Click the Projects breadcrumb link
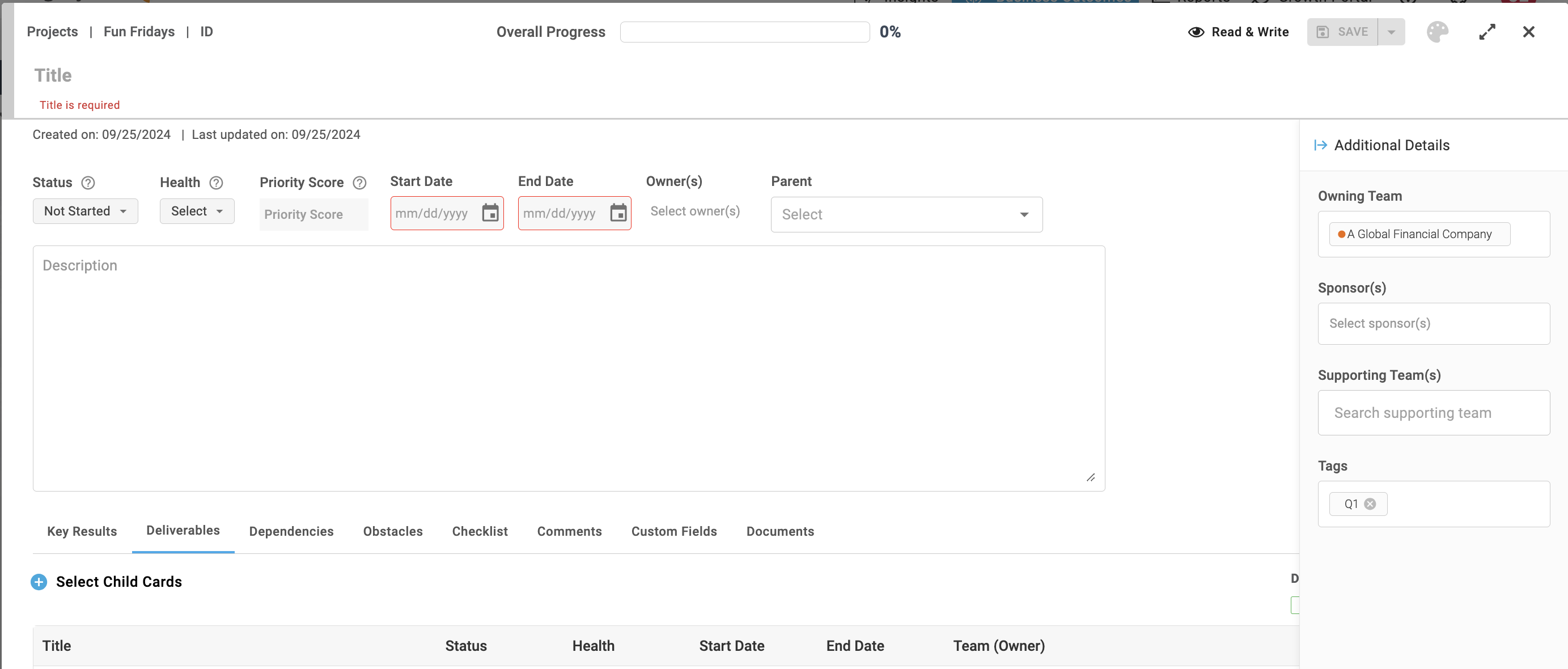This screenshot has width=1568, height=669. pyautogui.click(x=52, y=32)
